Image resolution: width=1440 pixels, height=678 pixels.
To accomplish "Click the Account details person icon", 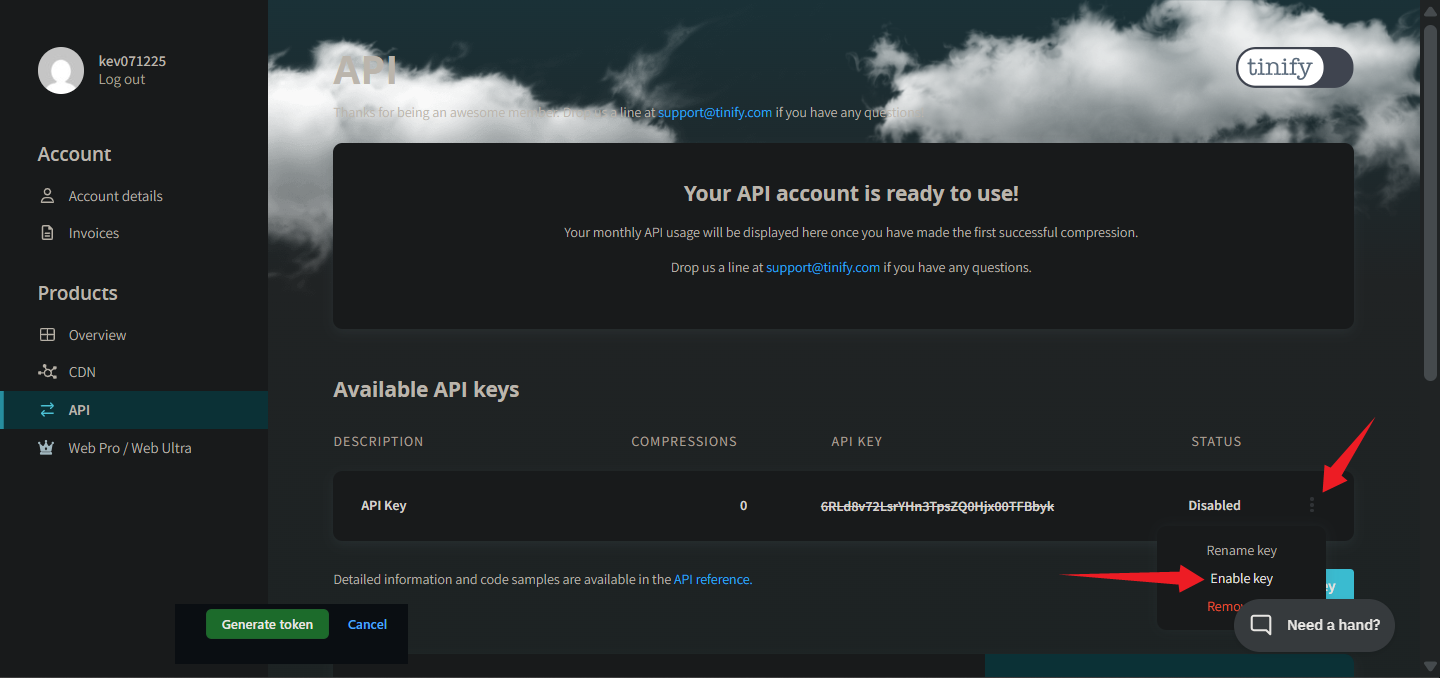I will [47, 196].
